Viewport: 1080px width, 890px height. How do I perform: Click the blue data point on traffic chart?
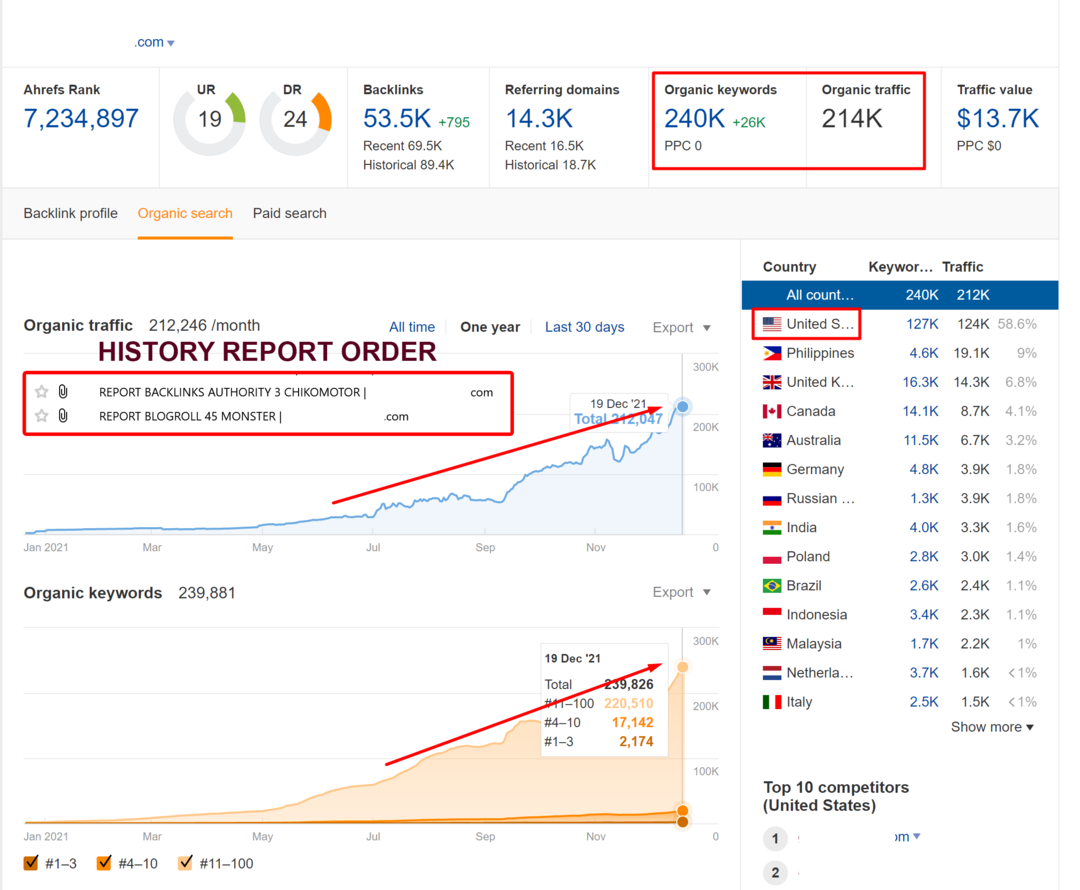pos(682,406)
